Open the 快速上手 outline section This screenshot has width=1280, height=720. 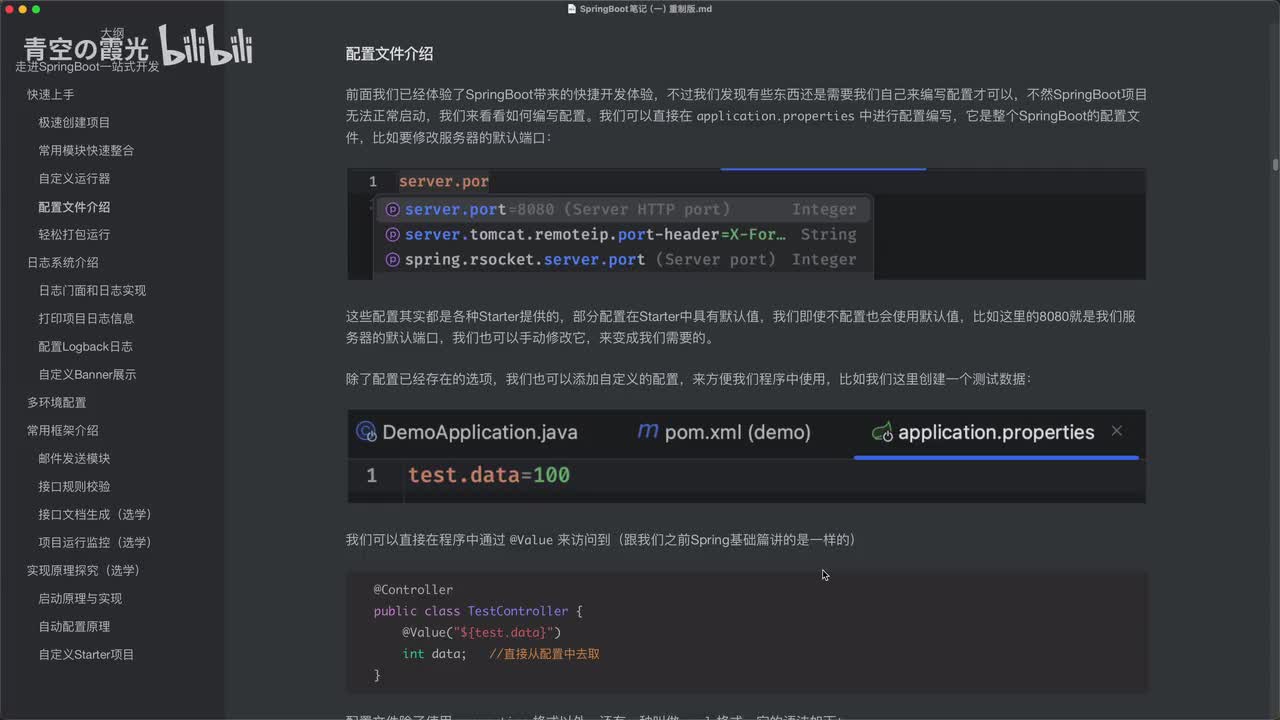click(50, 94)
